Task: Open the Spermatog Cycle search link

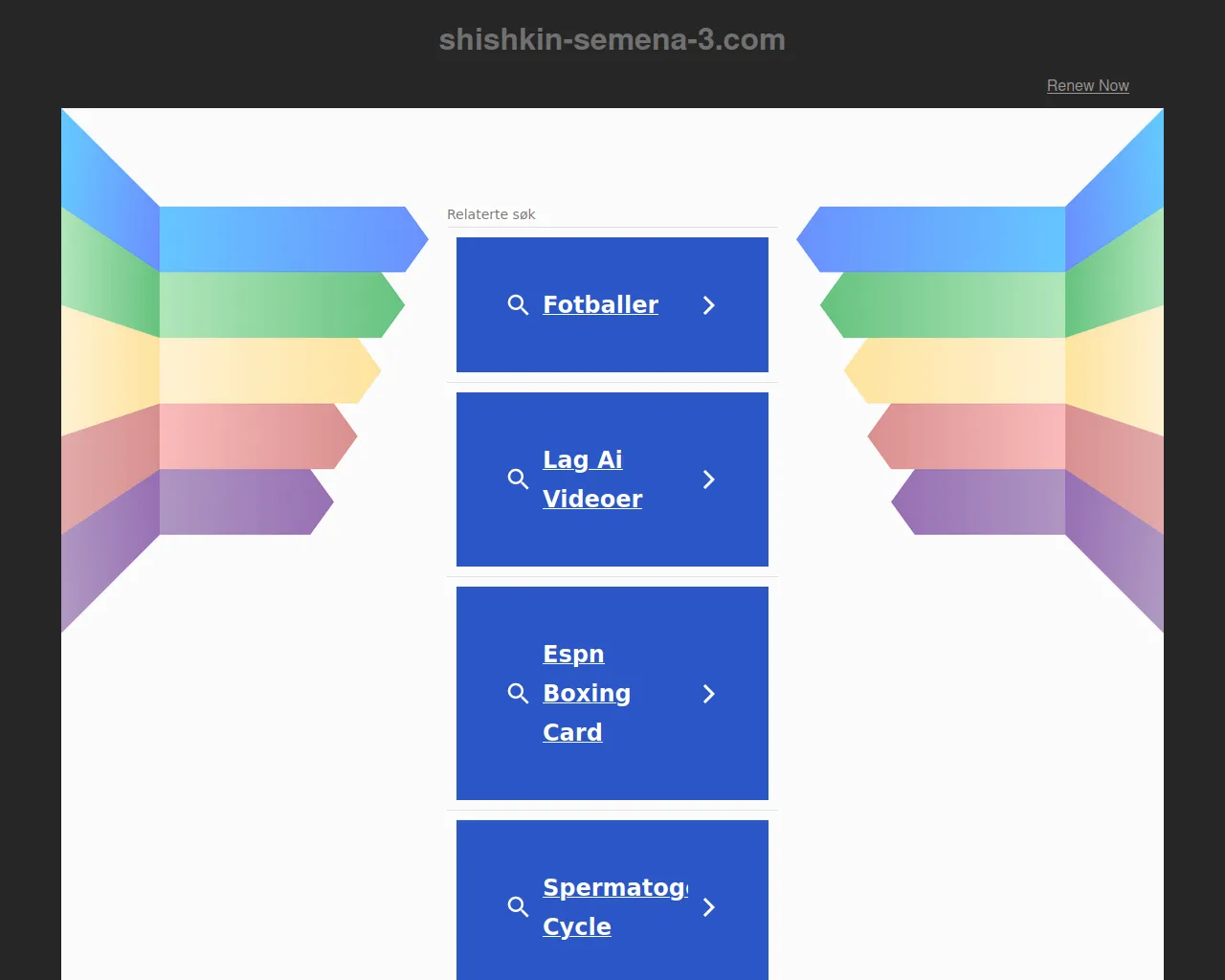Action: coord(613,906)
